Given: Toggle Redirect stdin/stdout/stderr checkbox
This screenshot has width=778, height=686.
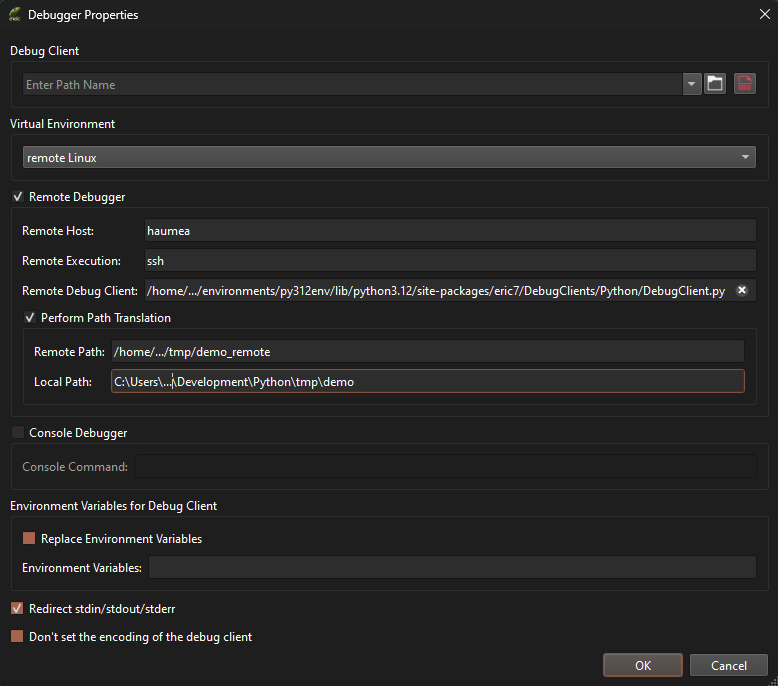Looking at the screenshot, I should tap(17, 608).
